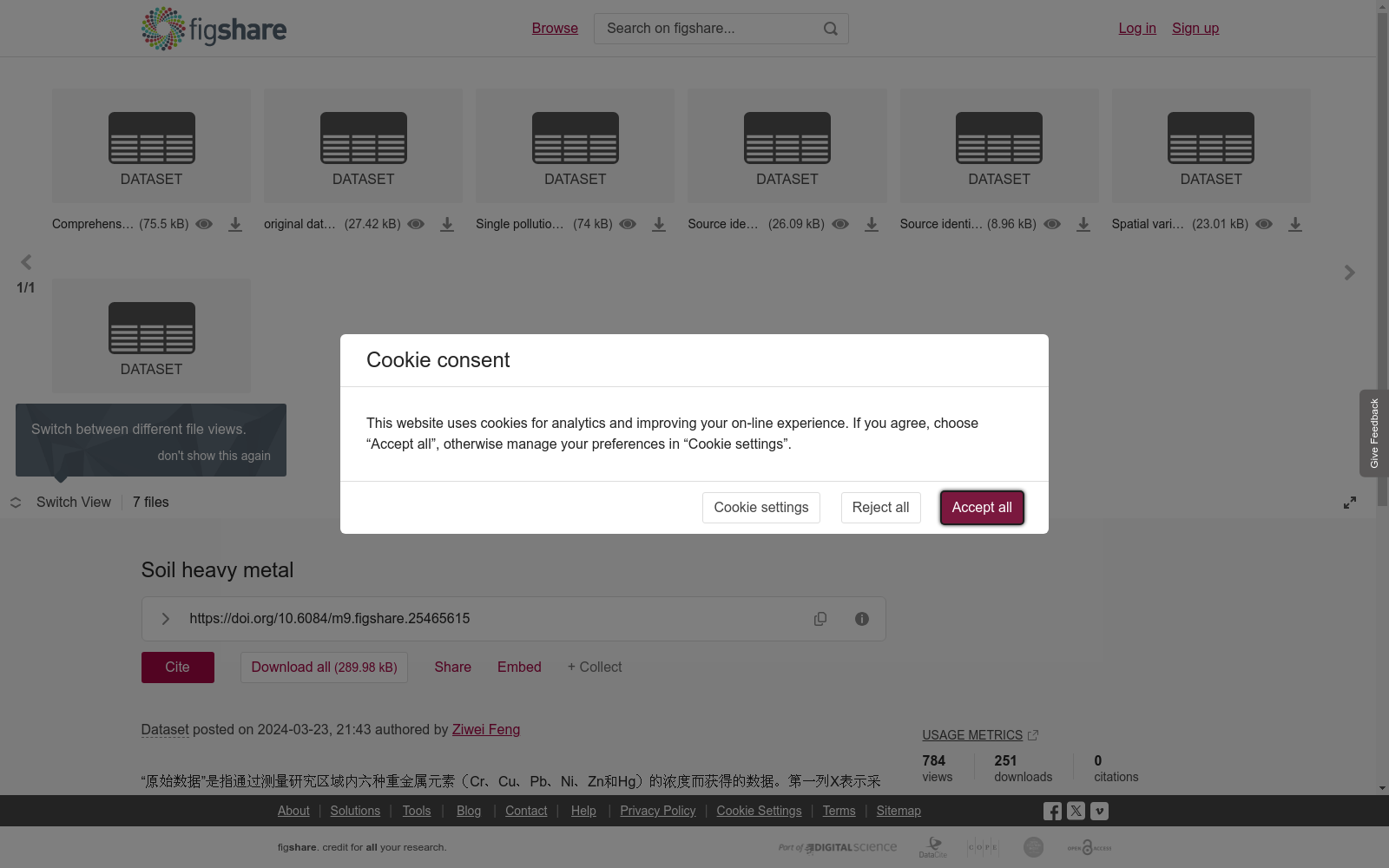Click the Embed link
Viewport: 1389px width, 868px height.
coord(519,667)
